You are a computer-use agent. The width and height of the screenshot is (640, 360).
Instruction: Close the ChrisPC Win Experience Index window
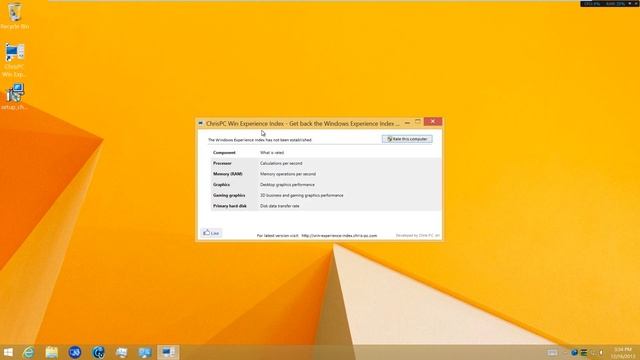pos(433,122)
